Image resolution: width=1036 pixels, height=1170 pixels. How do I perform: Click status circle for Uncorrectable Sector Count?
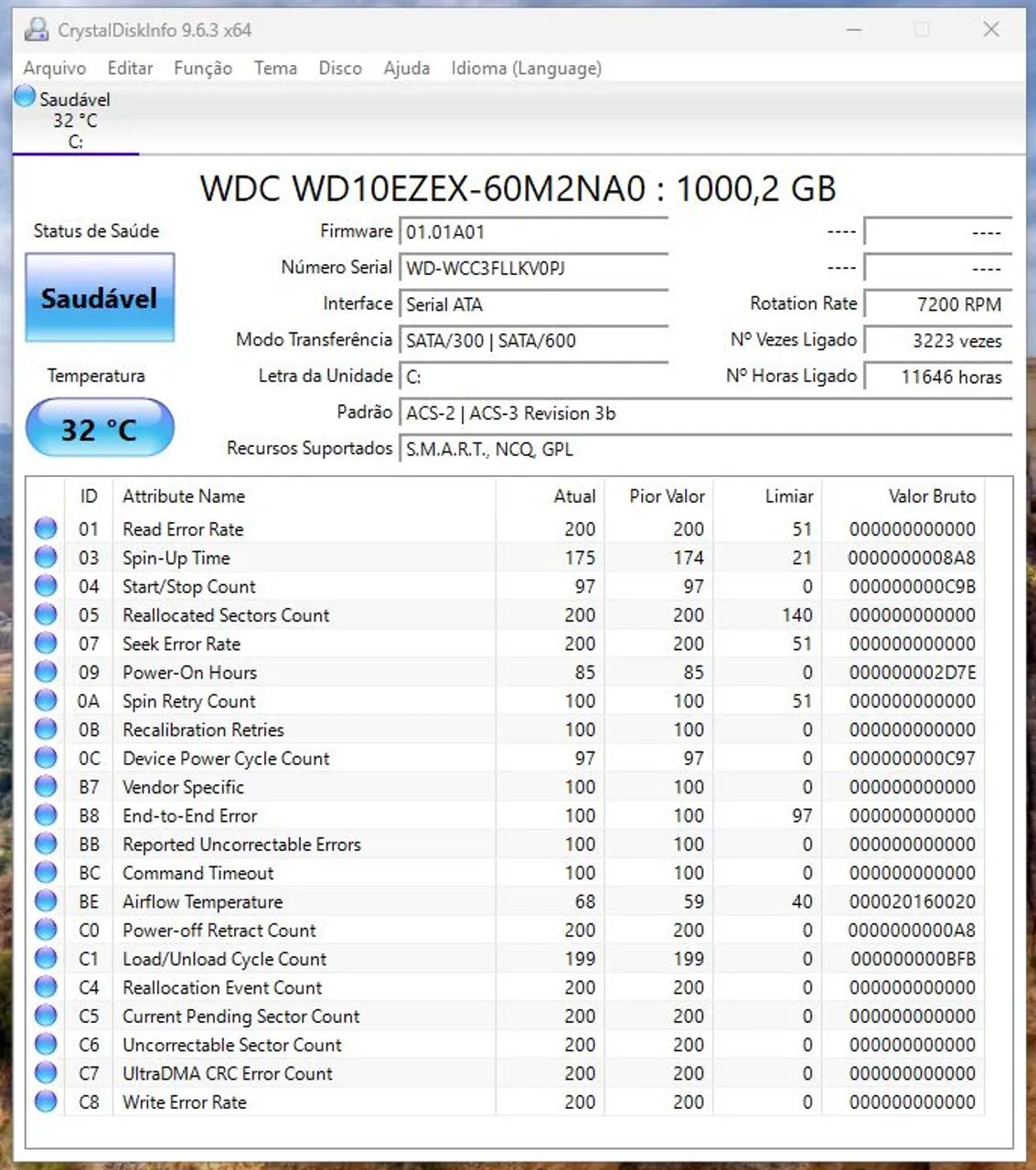46,1044
